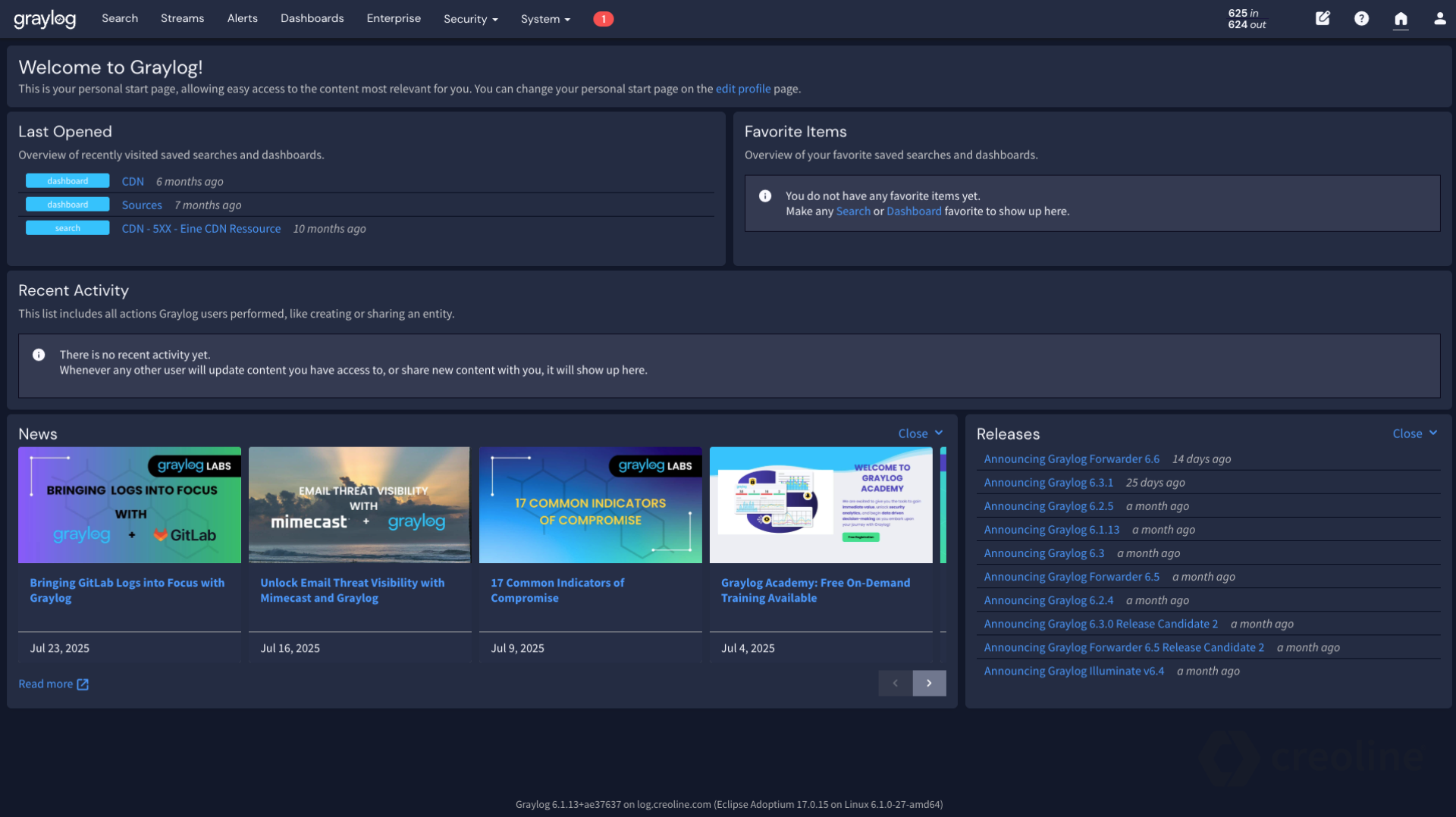Show previous news items with left arrow
Image resolution: width=1456 pixels, height=817 pixels.
point(896,683)
